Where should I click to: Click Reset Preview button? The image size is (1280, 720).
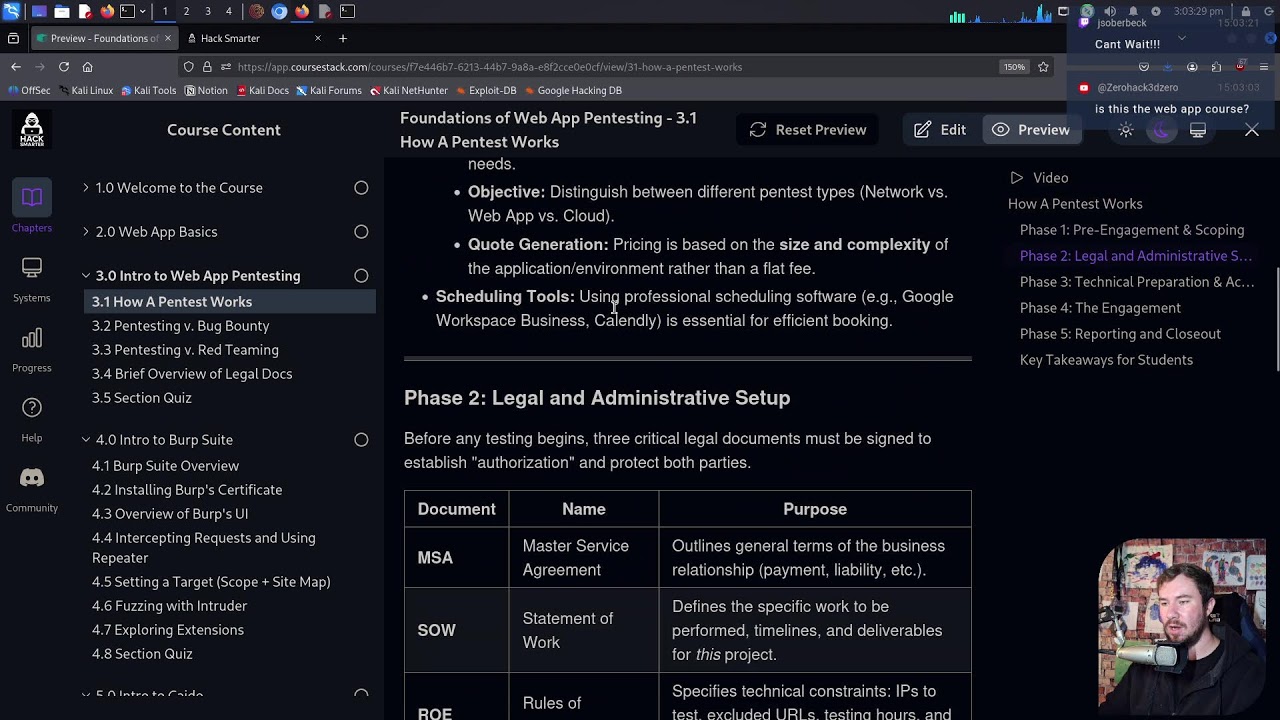pos(808,130)
